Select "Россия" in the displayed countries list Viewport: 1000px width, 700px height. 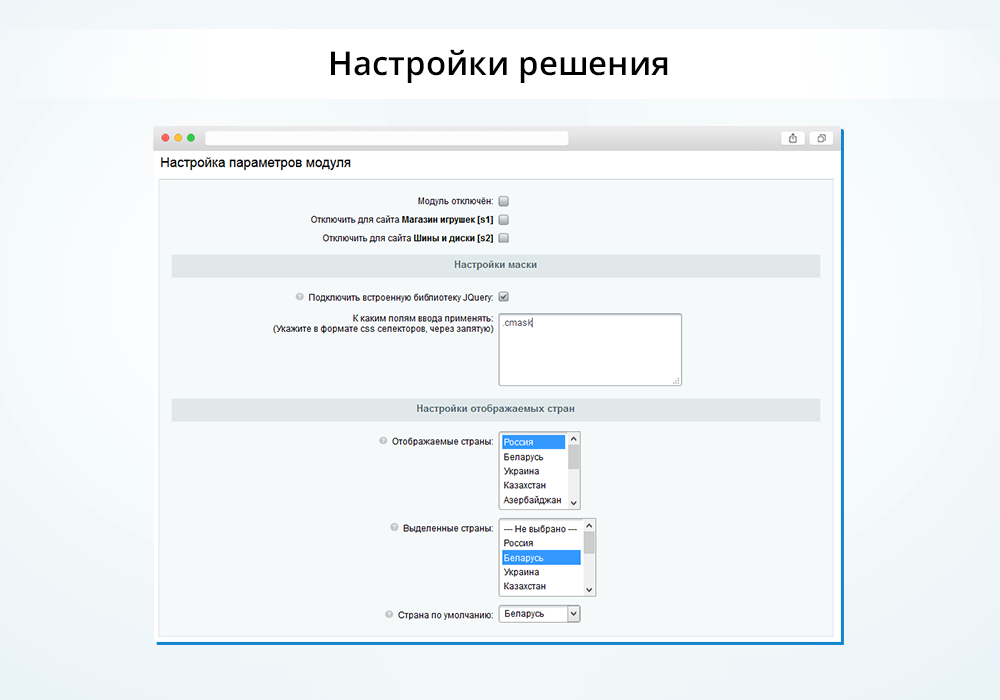click(535, 441)
